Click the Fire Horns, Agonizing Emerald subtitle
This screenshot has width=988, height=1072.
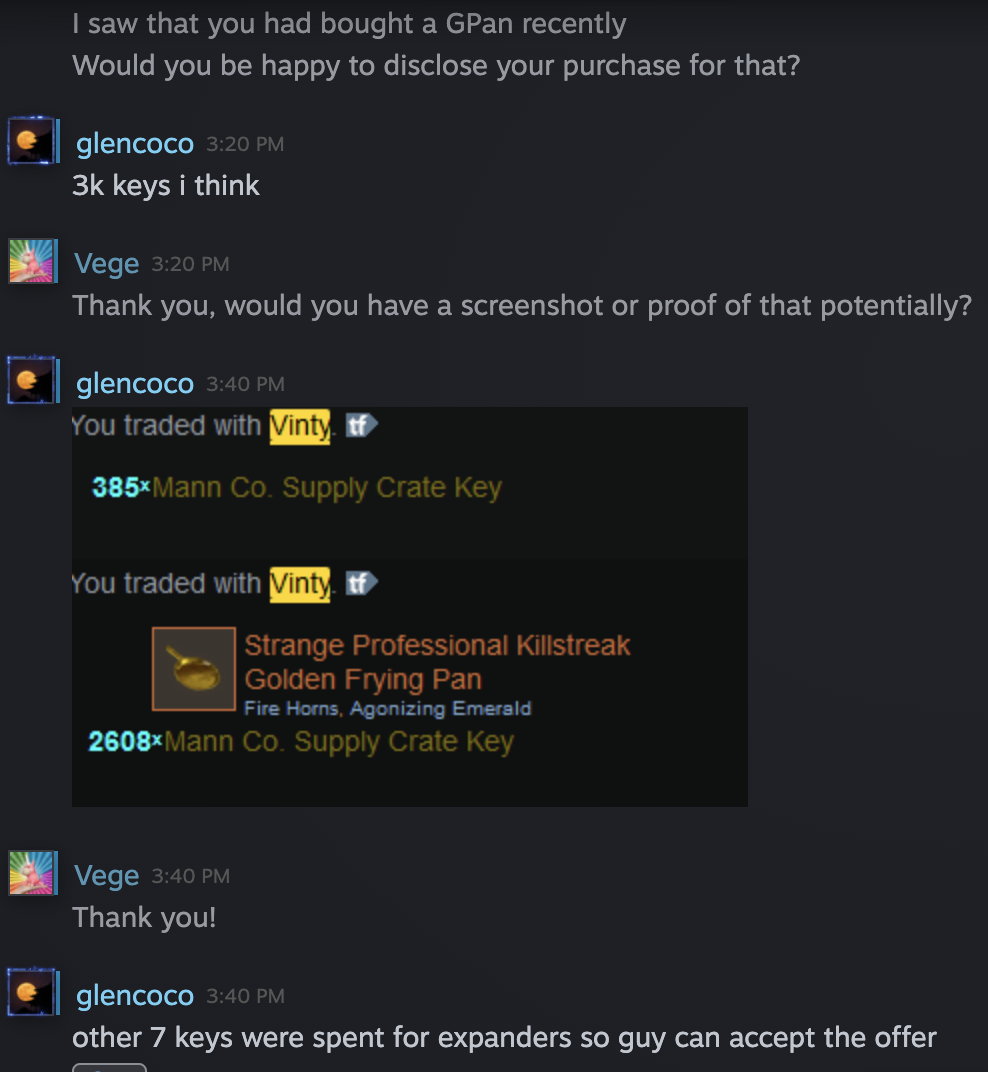click(x=388, y=708)
